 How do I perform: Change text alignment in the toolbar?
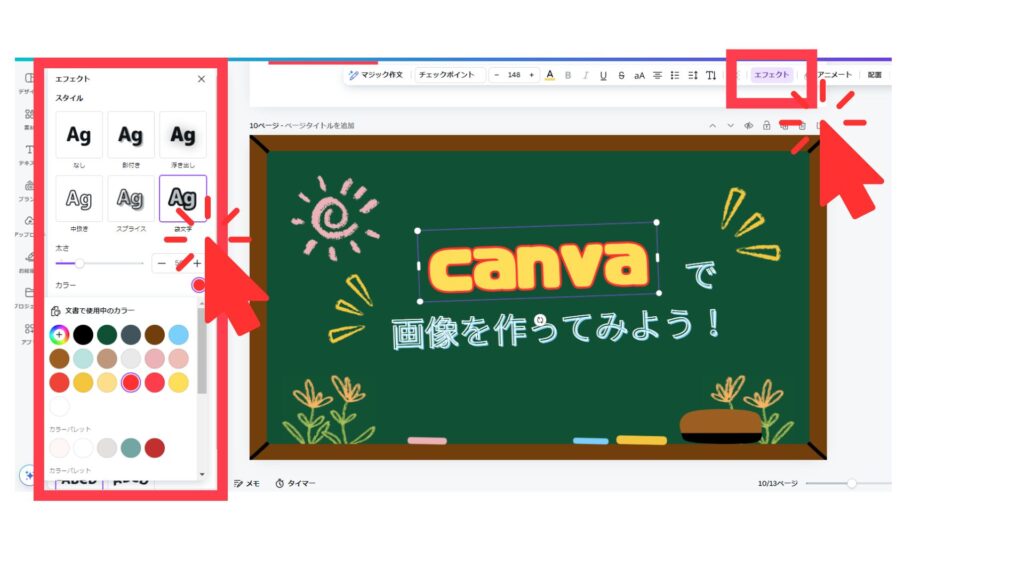coord(658,75)
